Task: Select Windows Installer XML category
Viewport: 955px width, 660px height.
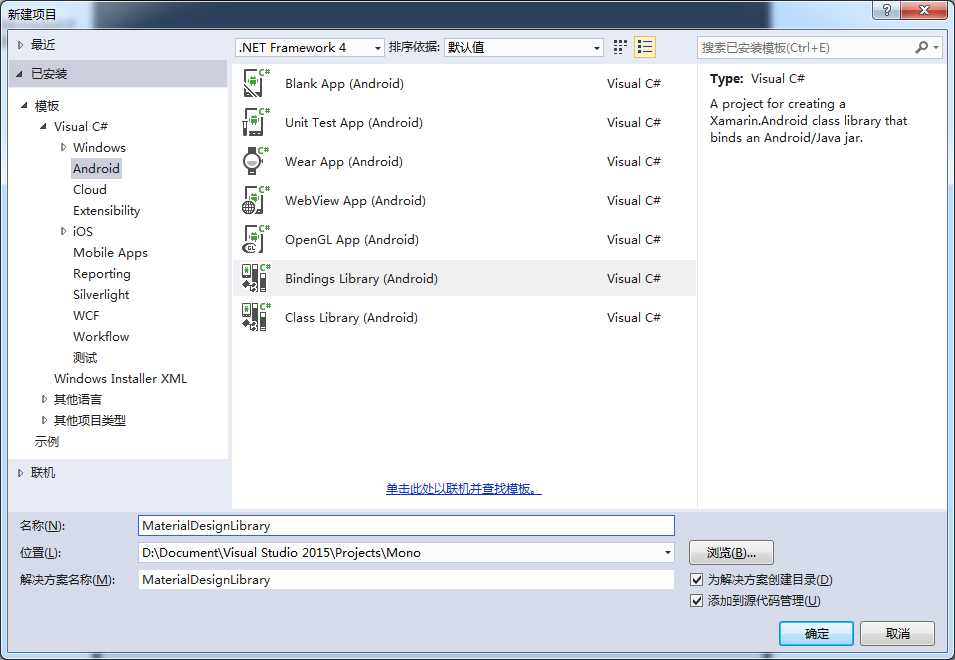Action: (x=121, y=379)
